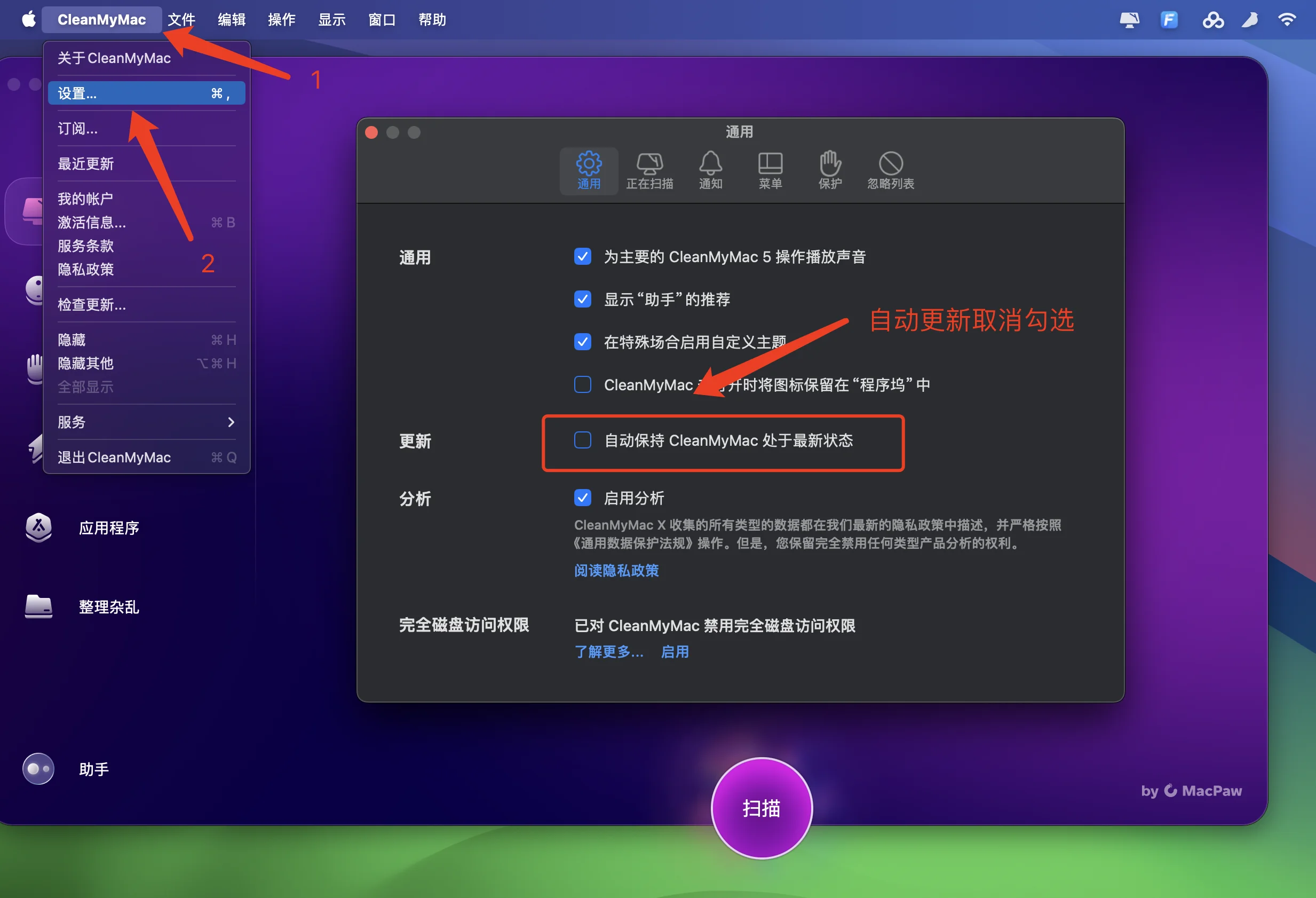Click the CleanMyMac menu bar title
Image resolution: width=1316 pixels, height=898 pixels.
pyautogui.click(x=102, y=20)
